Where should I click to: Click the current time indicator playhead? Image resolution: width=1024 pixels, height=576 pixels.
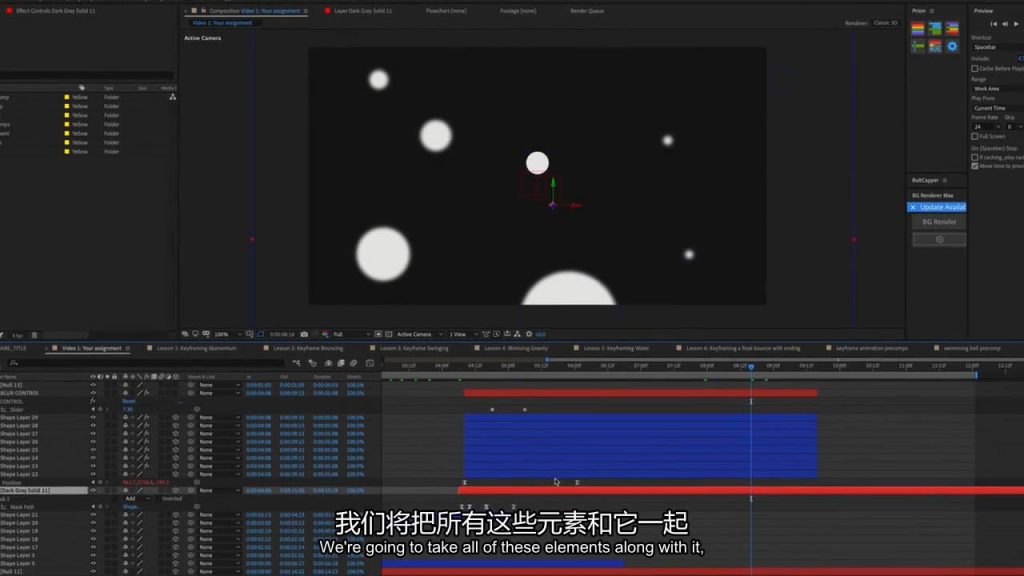[751, 367]
